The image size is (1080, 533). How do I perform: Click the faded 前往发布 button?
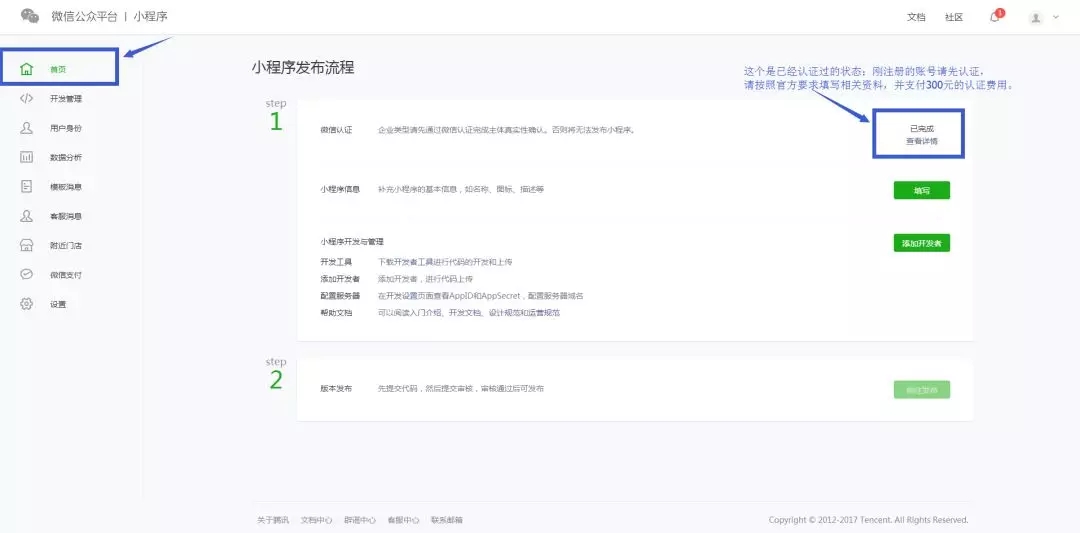click(x=922, y=390)
